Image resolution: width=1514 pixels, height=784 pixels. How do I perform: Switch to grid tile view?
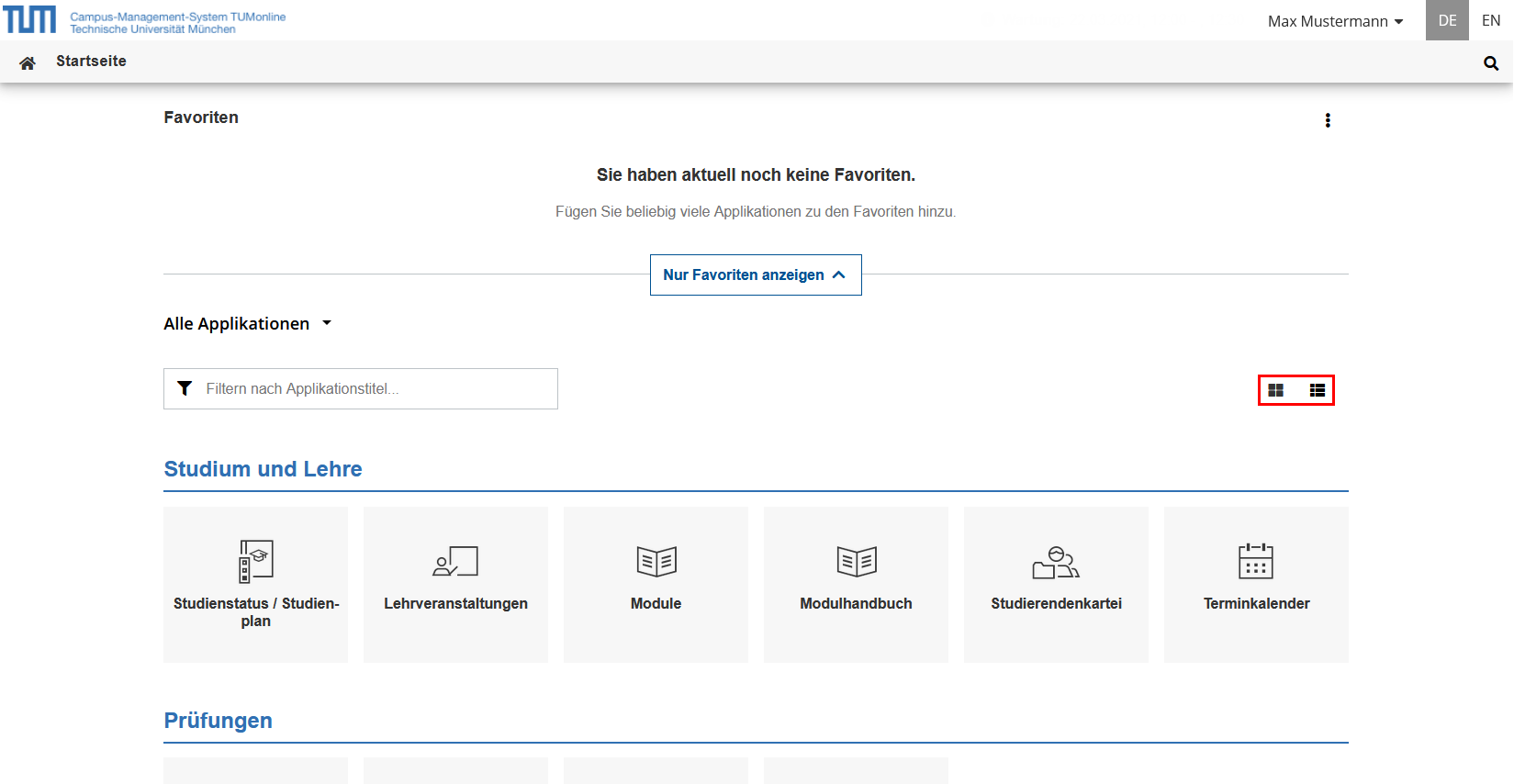[1275, 390]
